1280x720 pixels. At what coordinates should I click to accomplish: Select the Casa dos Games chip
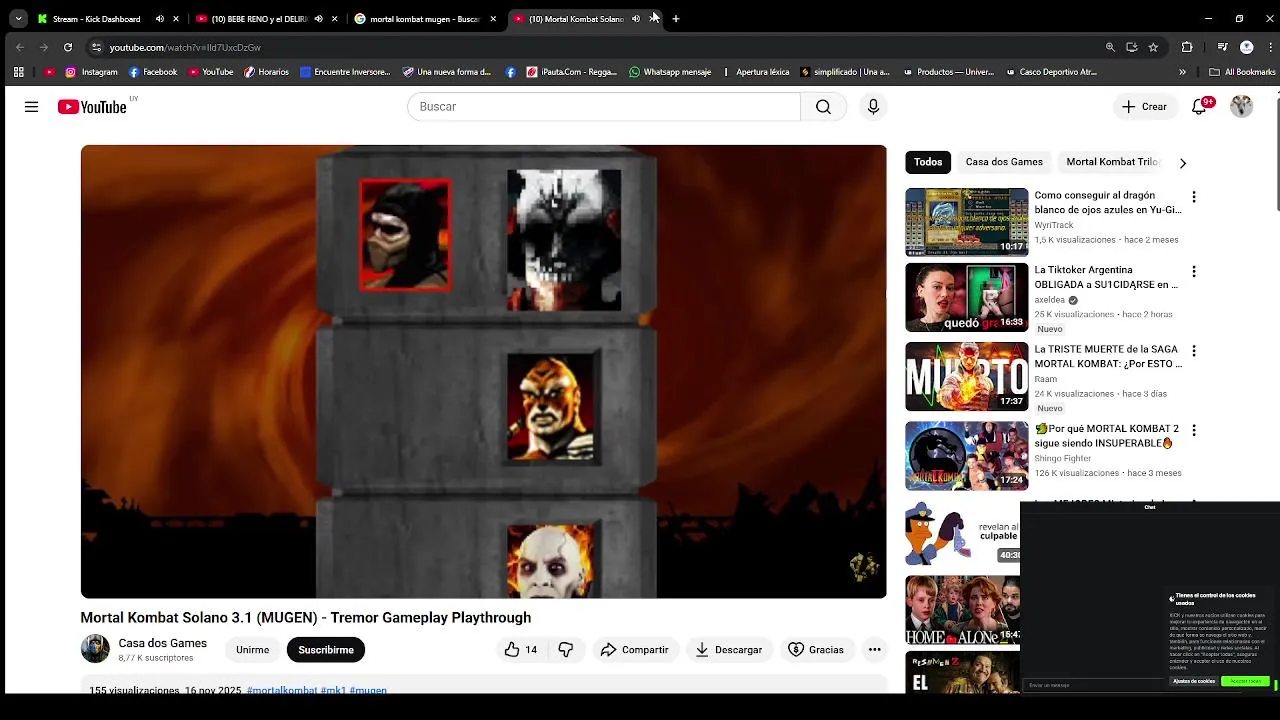(x=1004, y=162)
